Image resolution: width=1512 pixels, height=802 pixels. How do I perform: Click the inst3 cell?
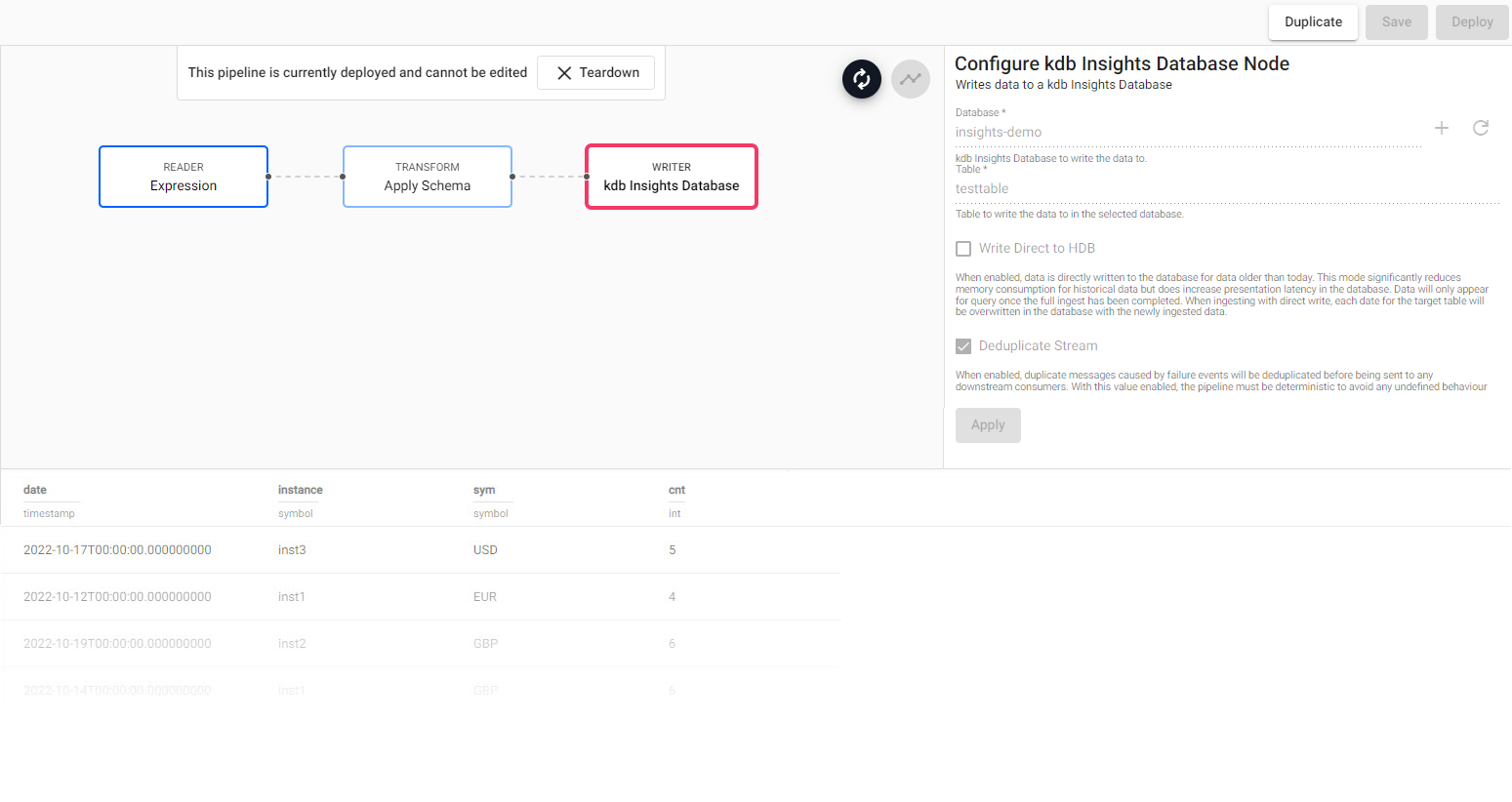(292, 550)
